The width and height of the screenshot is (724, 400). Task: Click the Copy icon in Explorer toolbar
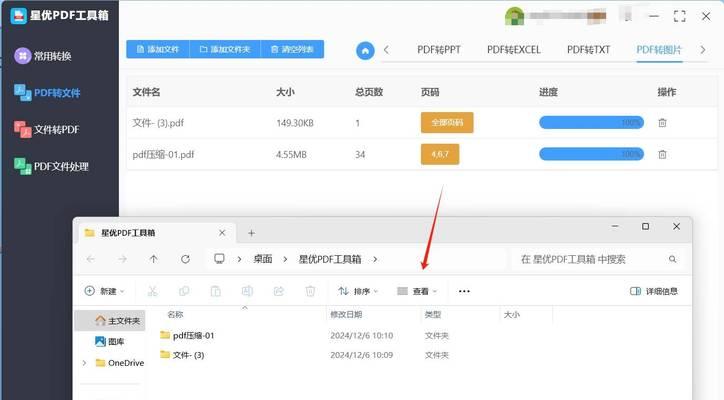coord(184,291)
